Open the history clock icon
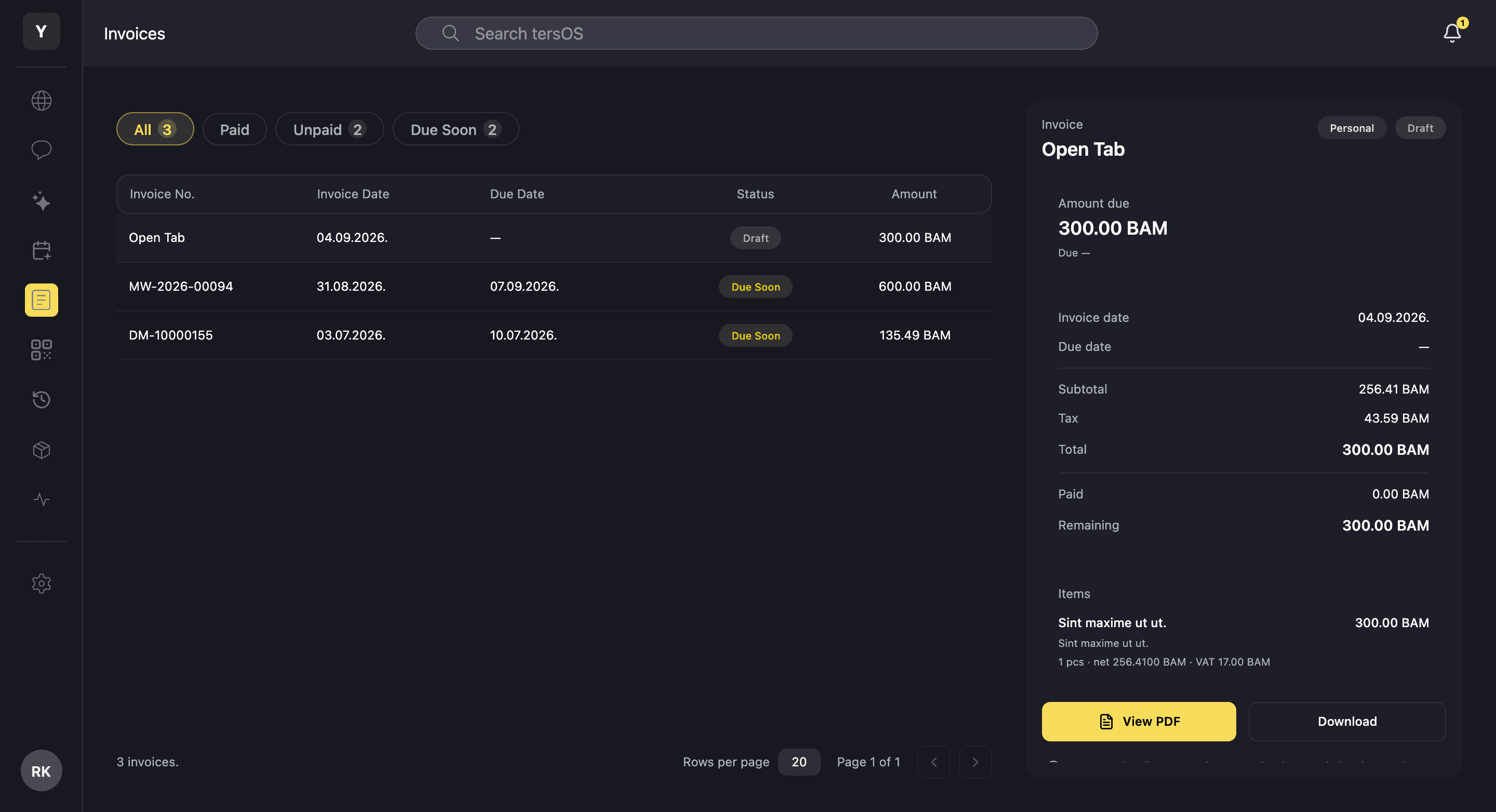The height and width of the screenshot is (812, 1496). click(41, 399)
